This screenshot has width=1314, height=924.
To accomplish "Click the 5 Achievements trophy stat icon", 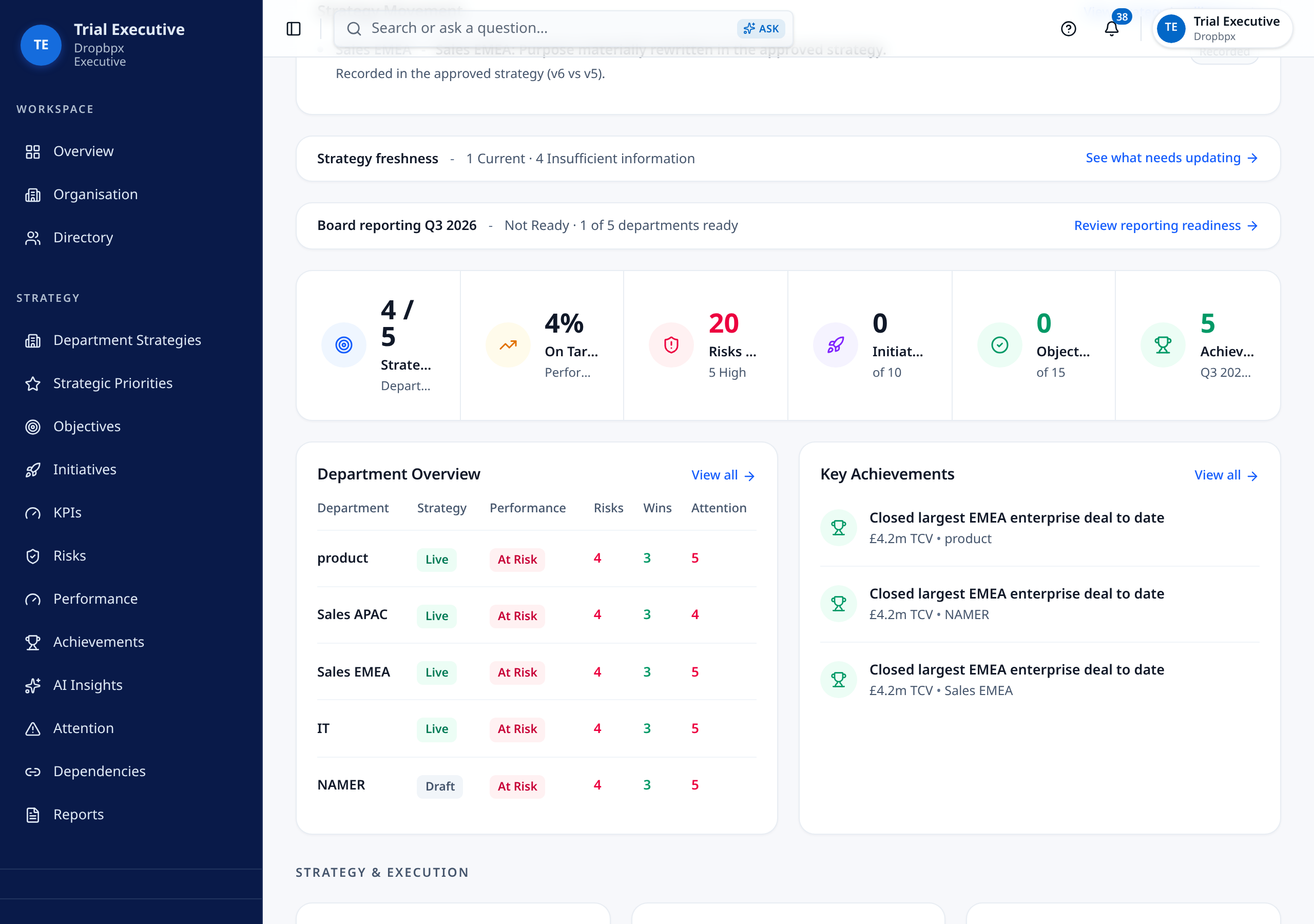I will (1163, 345).
